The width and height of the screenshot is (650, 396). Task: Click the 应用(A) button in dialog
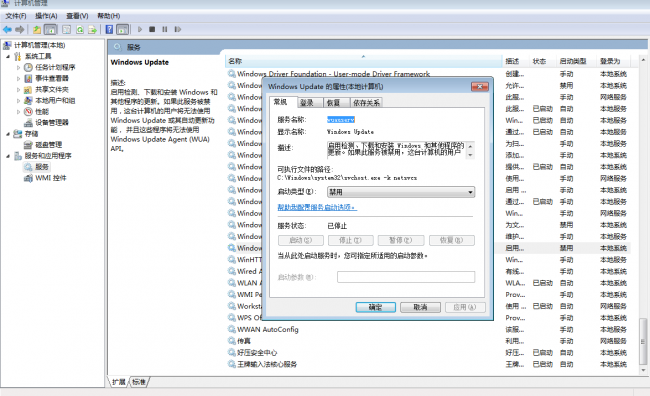pyautogui.click(x=465, y=307)
